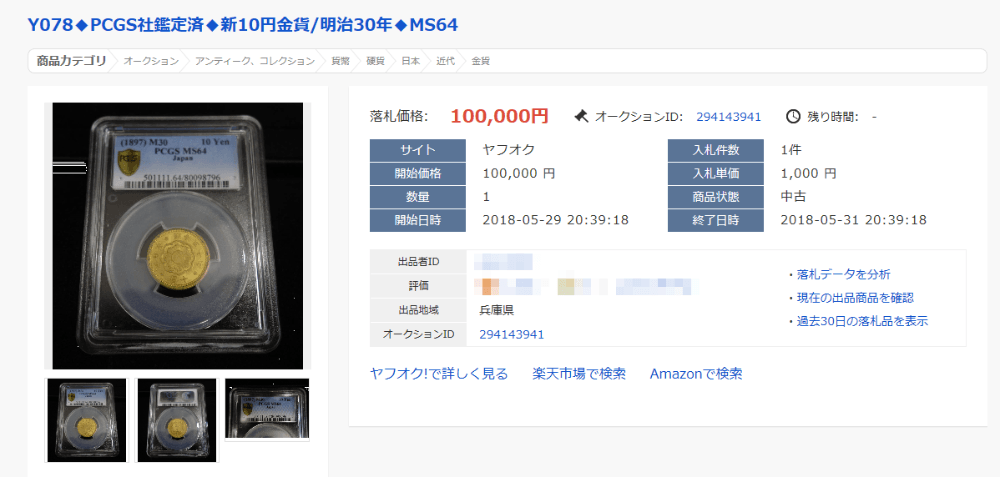Click the listing title heading link
Screen dimensions: 1000x477
coord(242,25)
